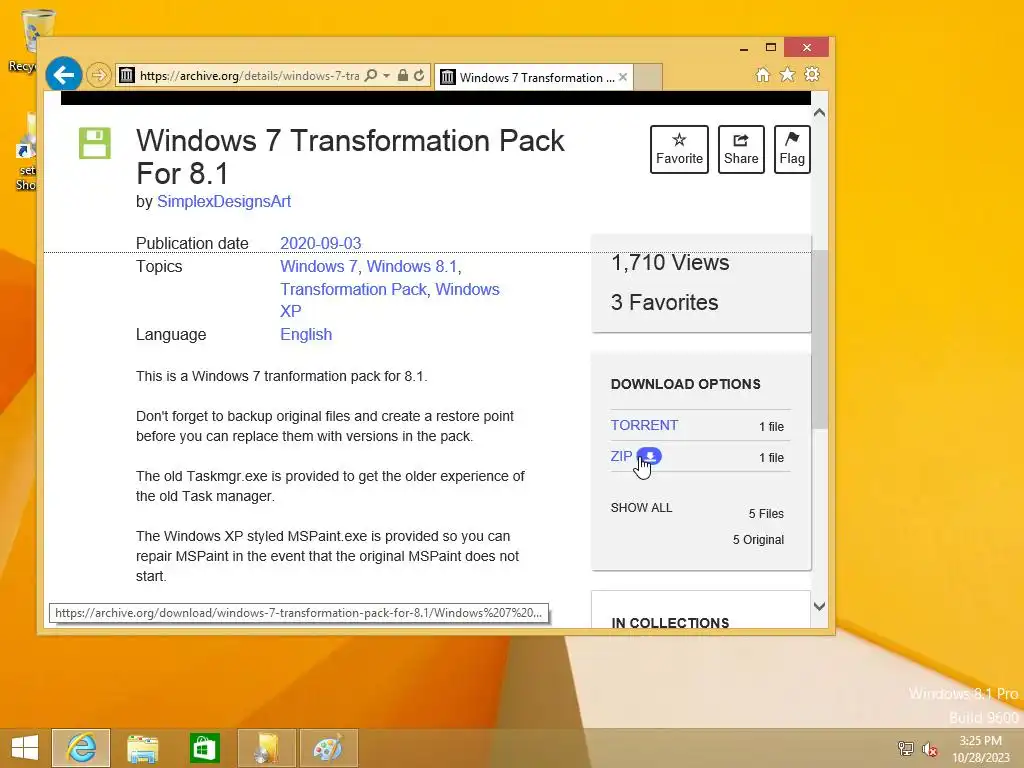Click the address bar URL field
Screen dimensions: 1024x768
248,76
